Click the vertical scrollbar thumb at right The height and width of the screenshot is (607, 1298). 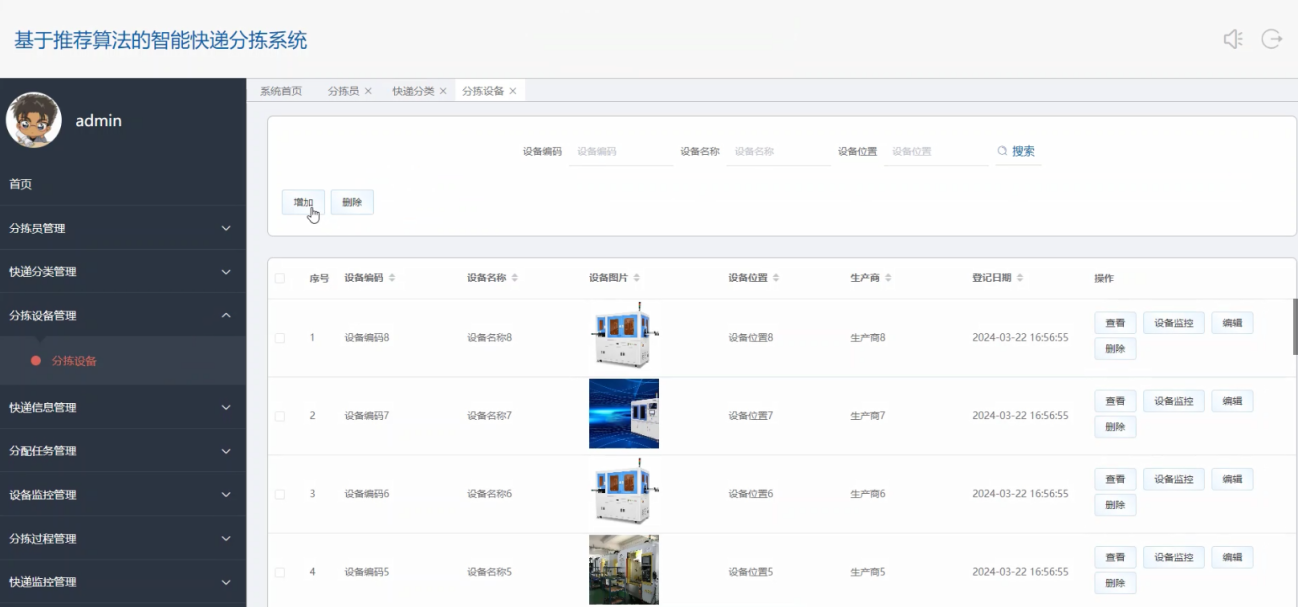(1295, 327)
